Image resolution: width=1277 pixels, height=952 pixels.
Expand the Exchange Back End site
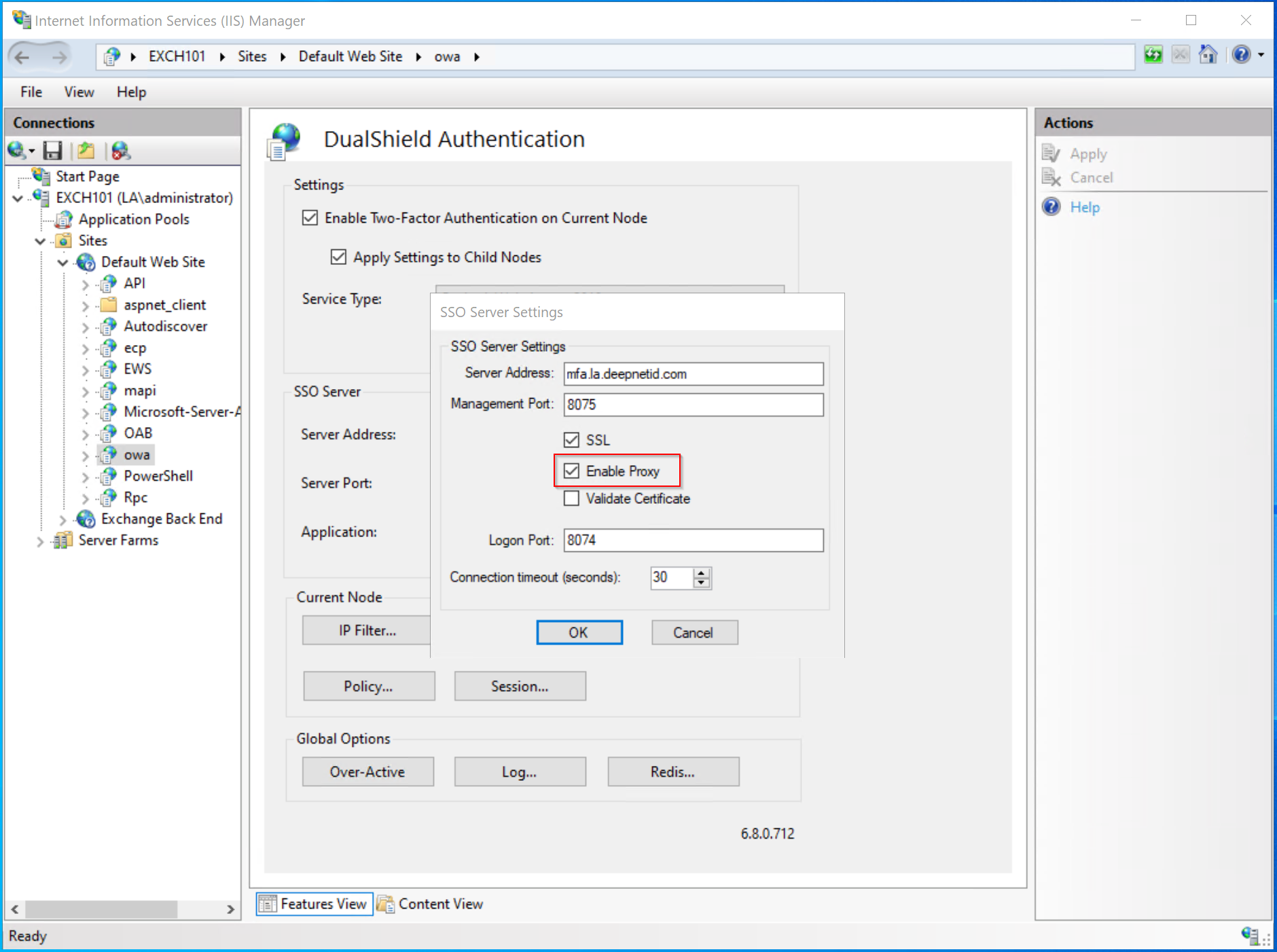tap(63, 520)
